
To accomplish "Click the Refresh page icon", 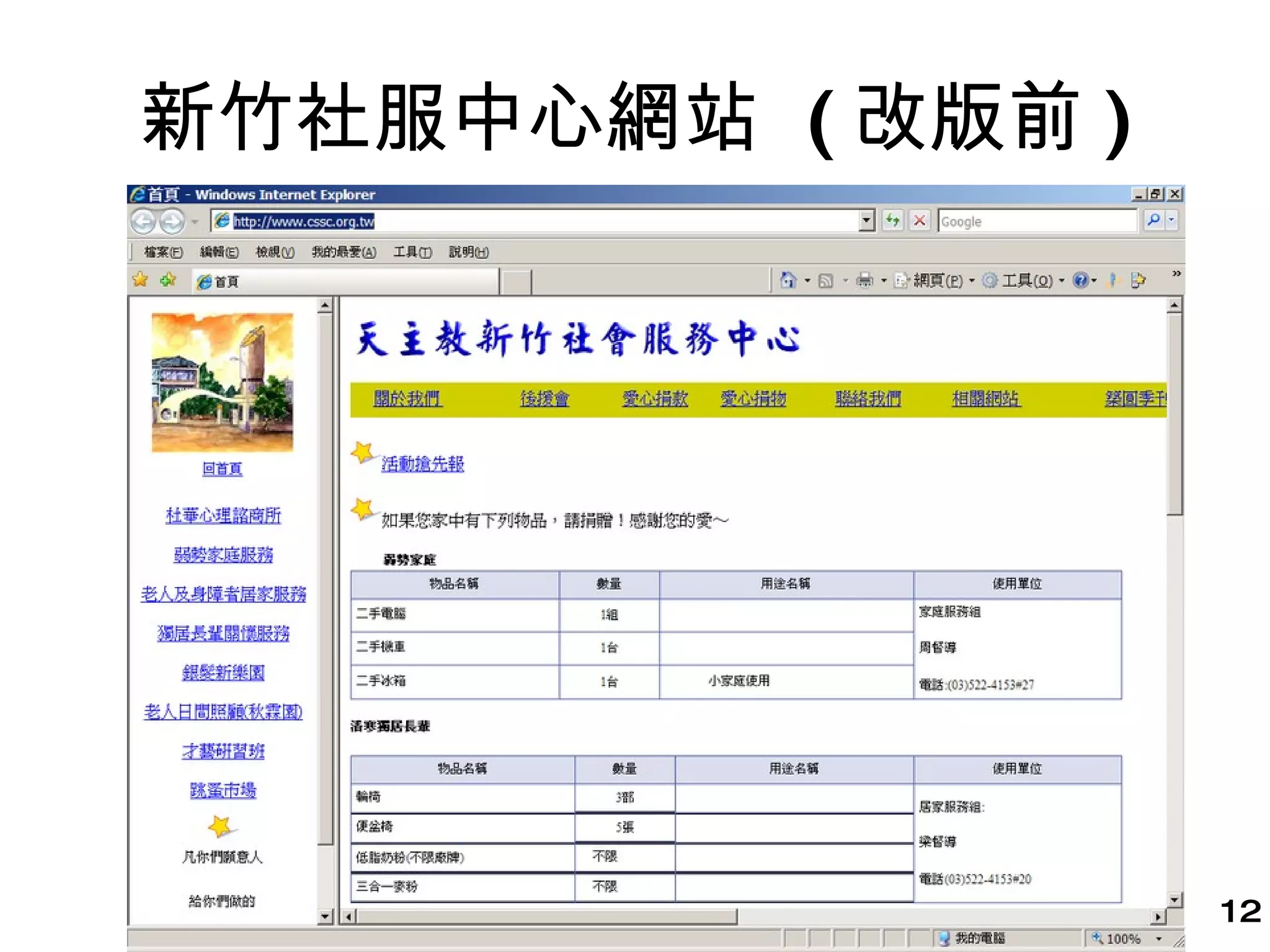I will 892,220.
